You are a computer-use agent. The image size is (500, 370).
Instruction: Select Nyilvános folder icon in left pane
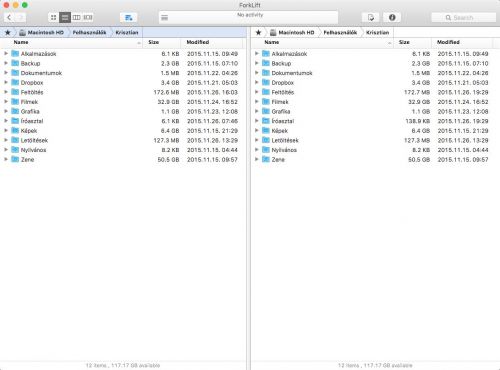15,150
